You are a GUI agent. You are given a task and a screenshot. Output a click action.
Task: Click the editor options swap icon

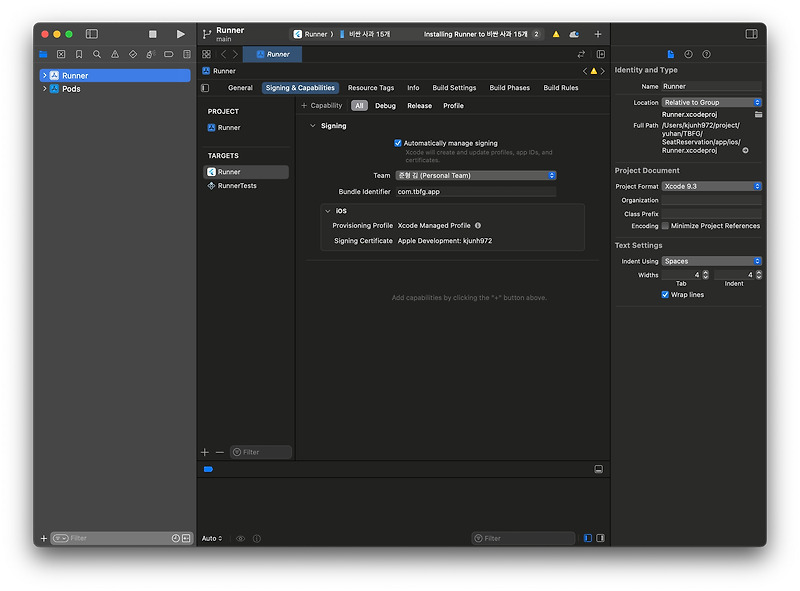(581, 54)
